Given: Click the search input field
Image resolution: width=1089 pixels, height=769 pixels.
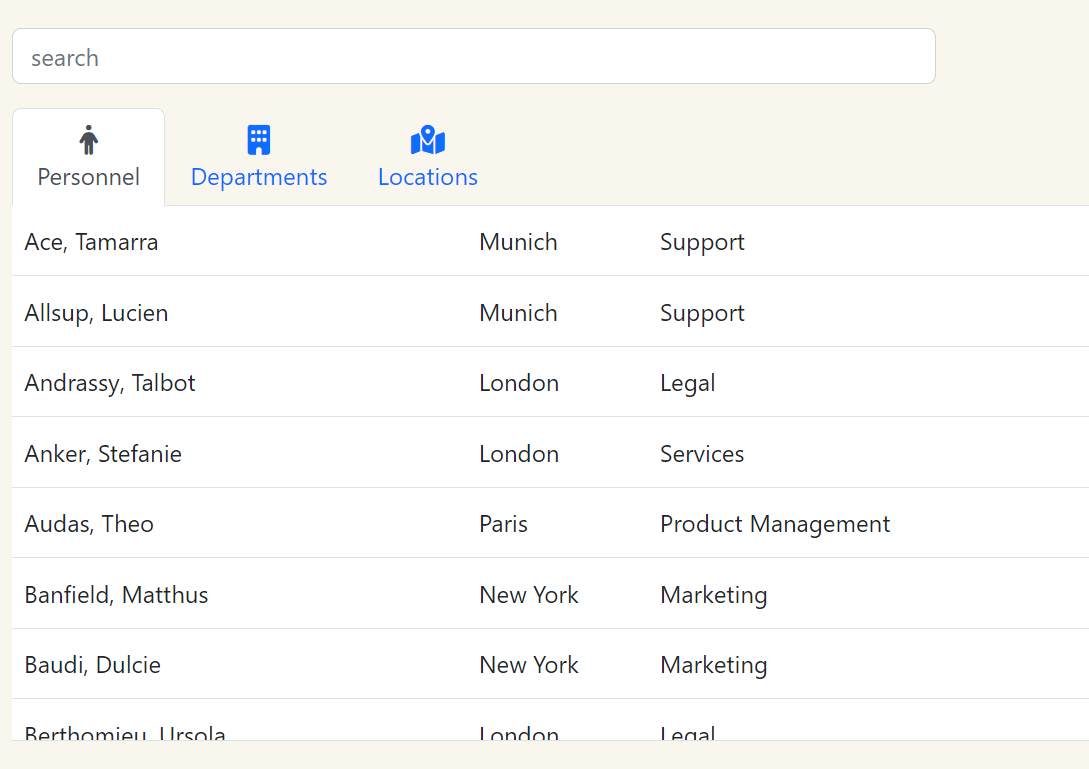Looking at the screenshot, I should (x=473, y=56).
